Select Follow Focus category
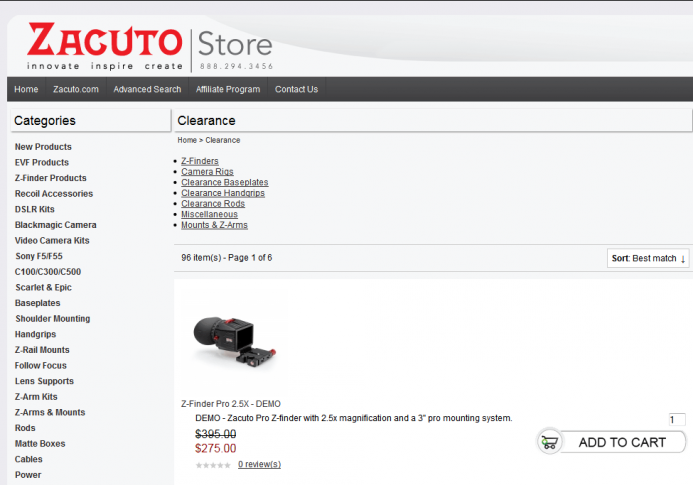Screen dimensions: 693x485 [x=40, y=365]
